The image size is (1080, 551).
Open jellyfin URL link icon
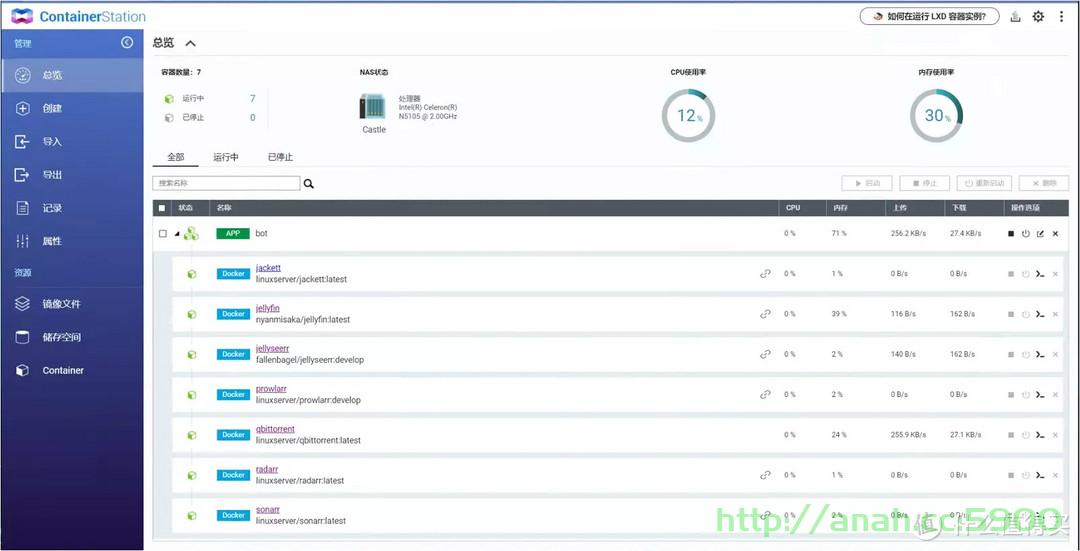tap(765, 314)
